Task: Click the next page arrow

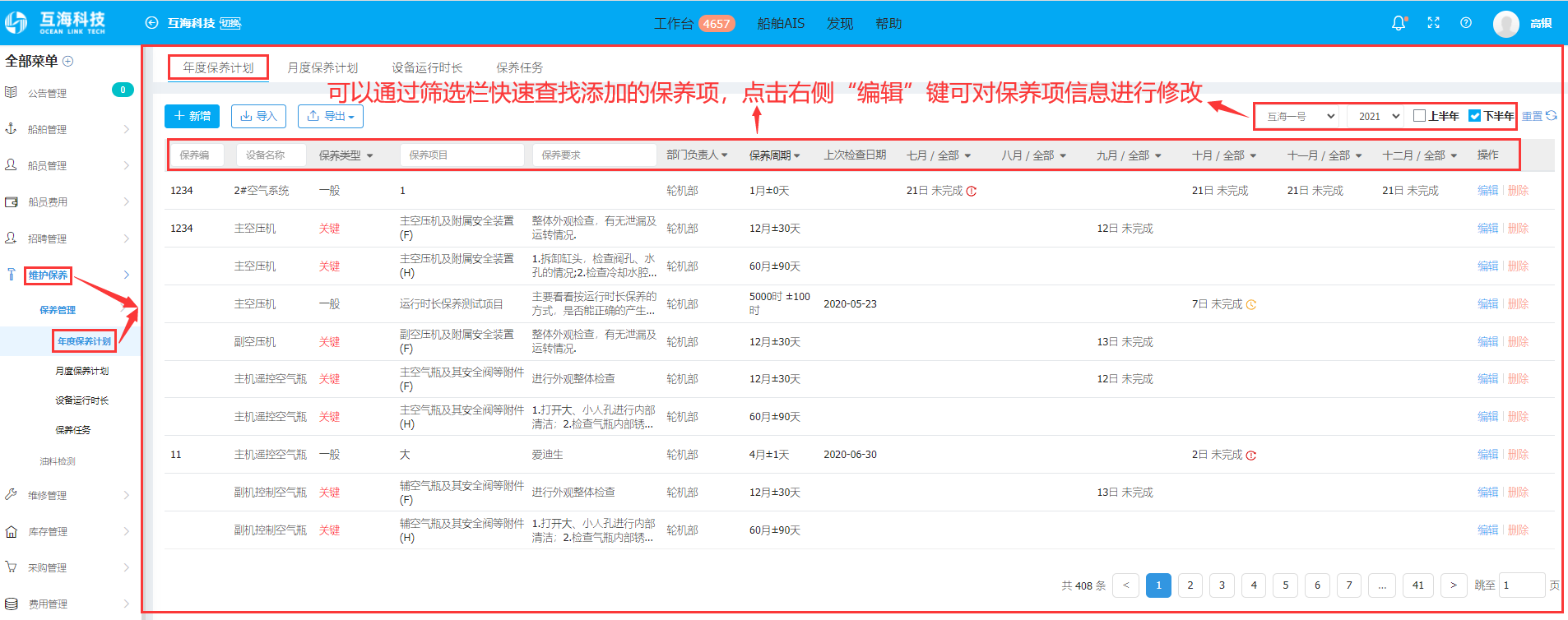Action: [x=1453, y=585]
